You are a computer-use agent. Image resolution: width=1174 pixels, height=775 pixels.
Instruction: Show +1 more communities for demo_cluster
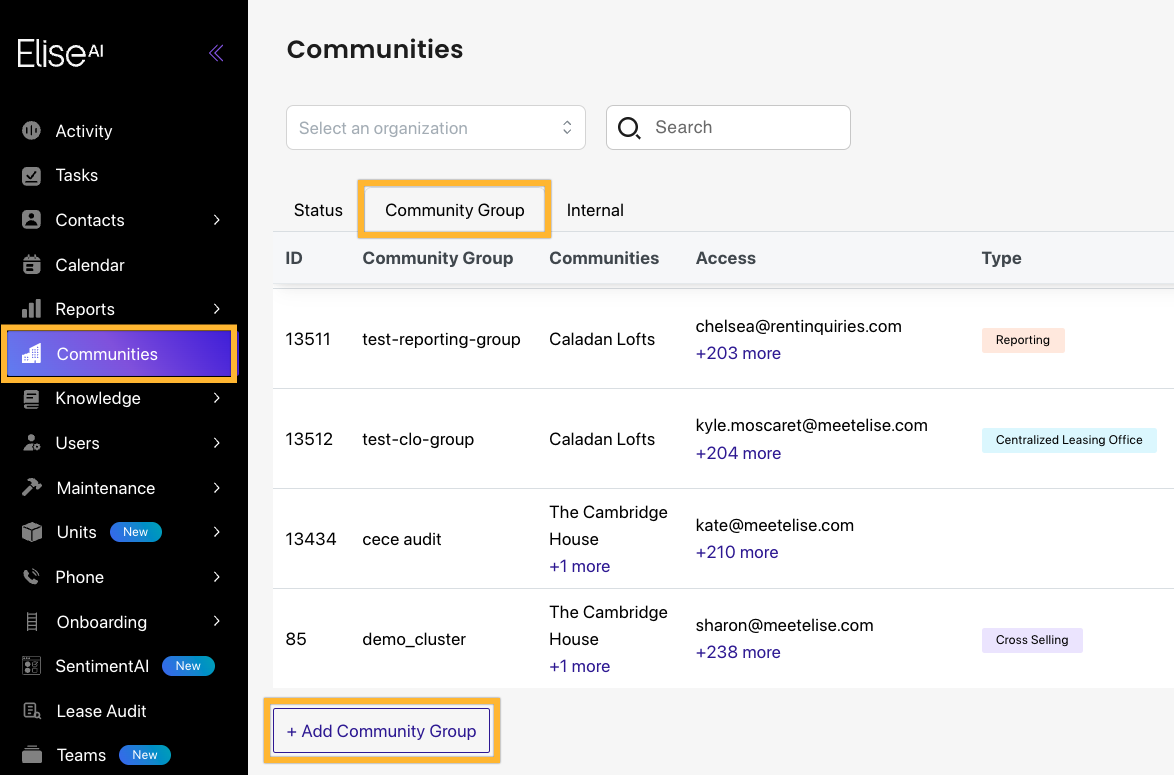[580, 666]
